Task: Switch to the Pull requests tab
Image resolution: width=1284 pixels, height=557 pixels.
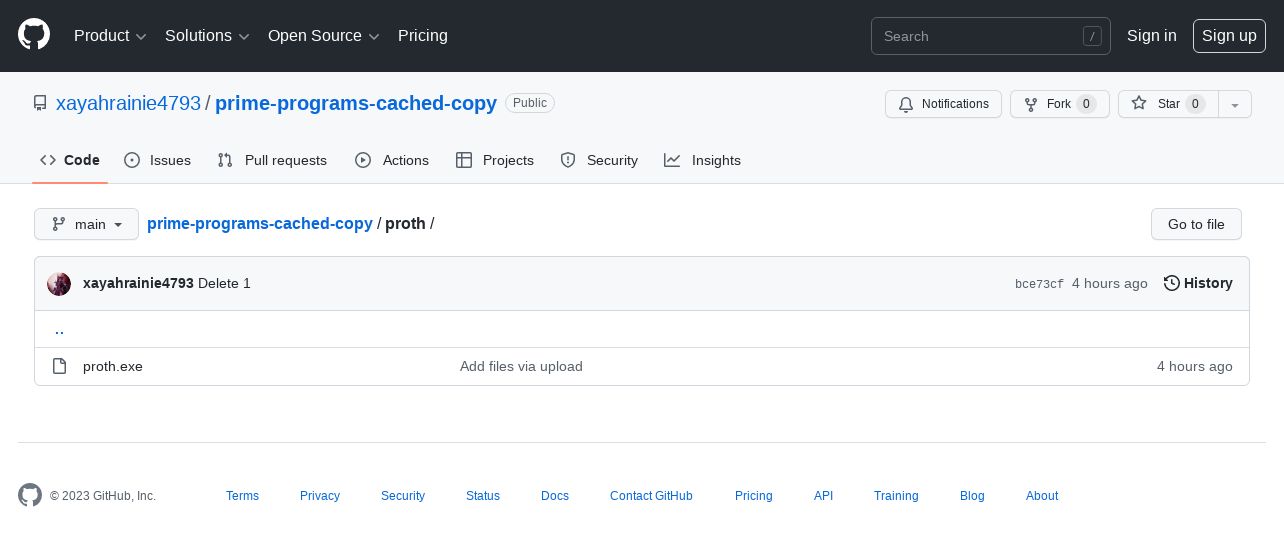Action: pyautogui.click(x=272, y=160)
